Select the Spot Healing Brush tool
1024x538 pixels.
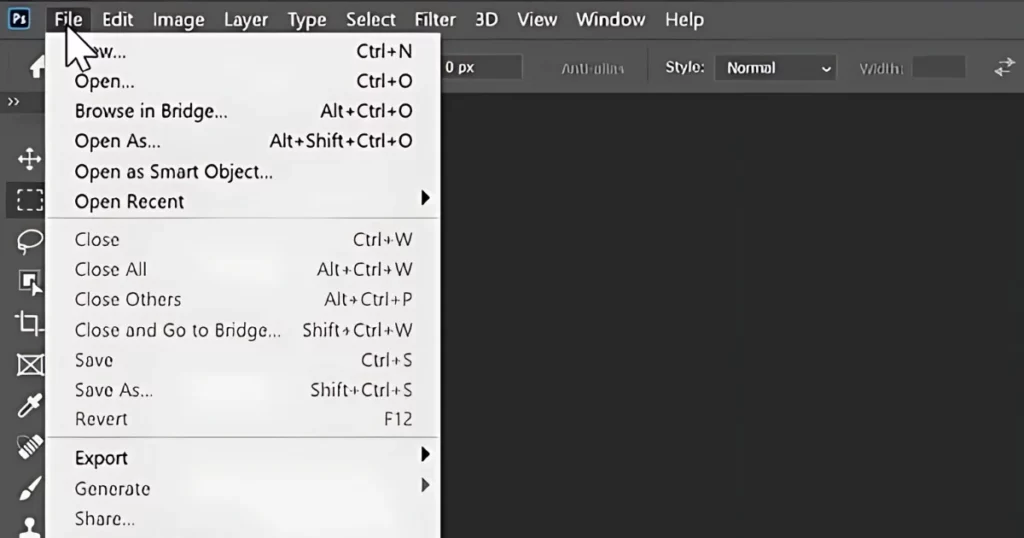tap(29, 447)
